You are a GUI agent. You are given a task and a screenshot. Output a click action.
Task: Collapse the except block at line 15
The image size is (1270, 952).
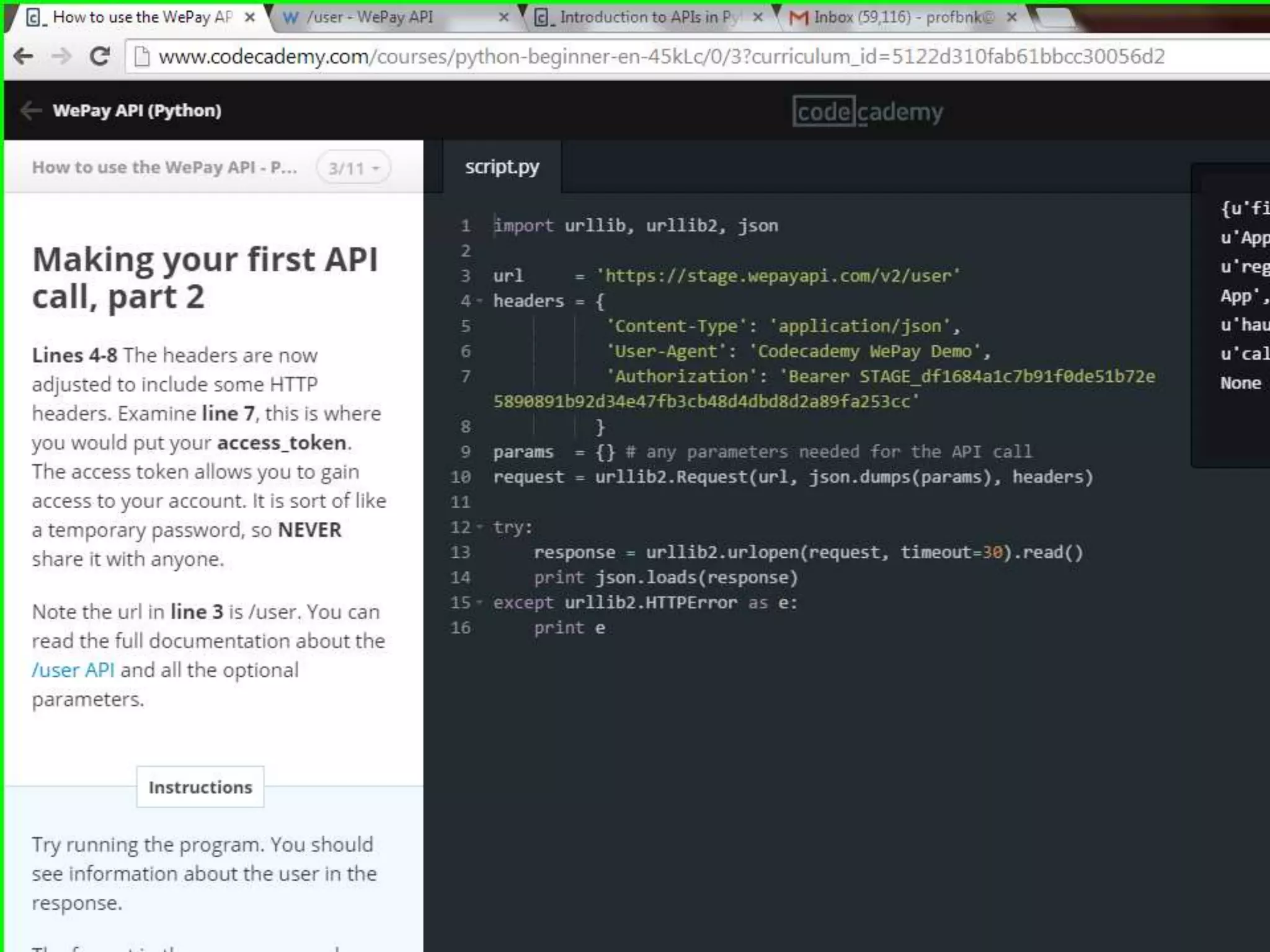point(480,602)
